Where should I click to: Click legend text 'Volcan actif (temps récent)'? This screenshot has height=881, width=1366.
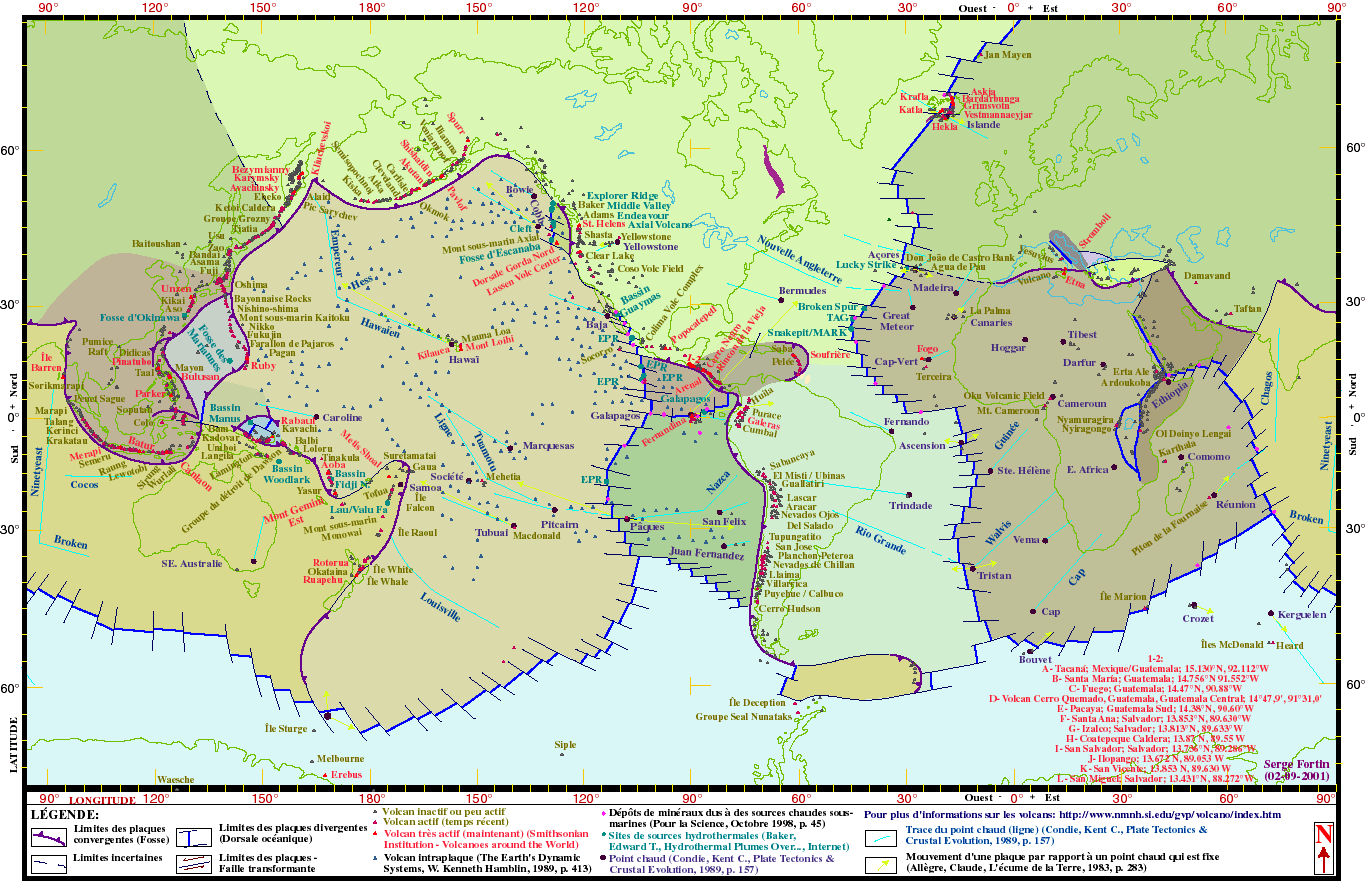(x=445, y=823)
